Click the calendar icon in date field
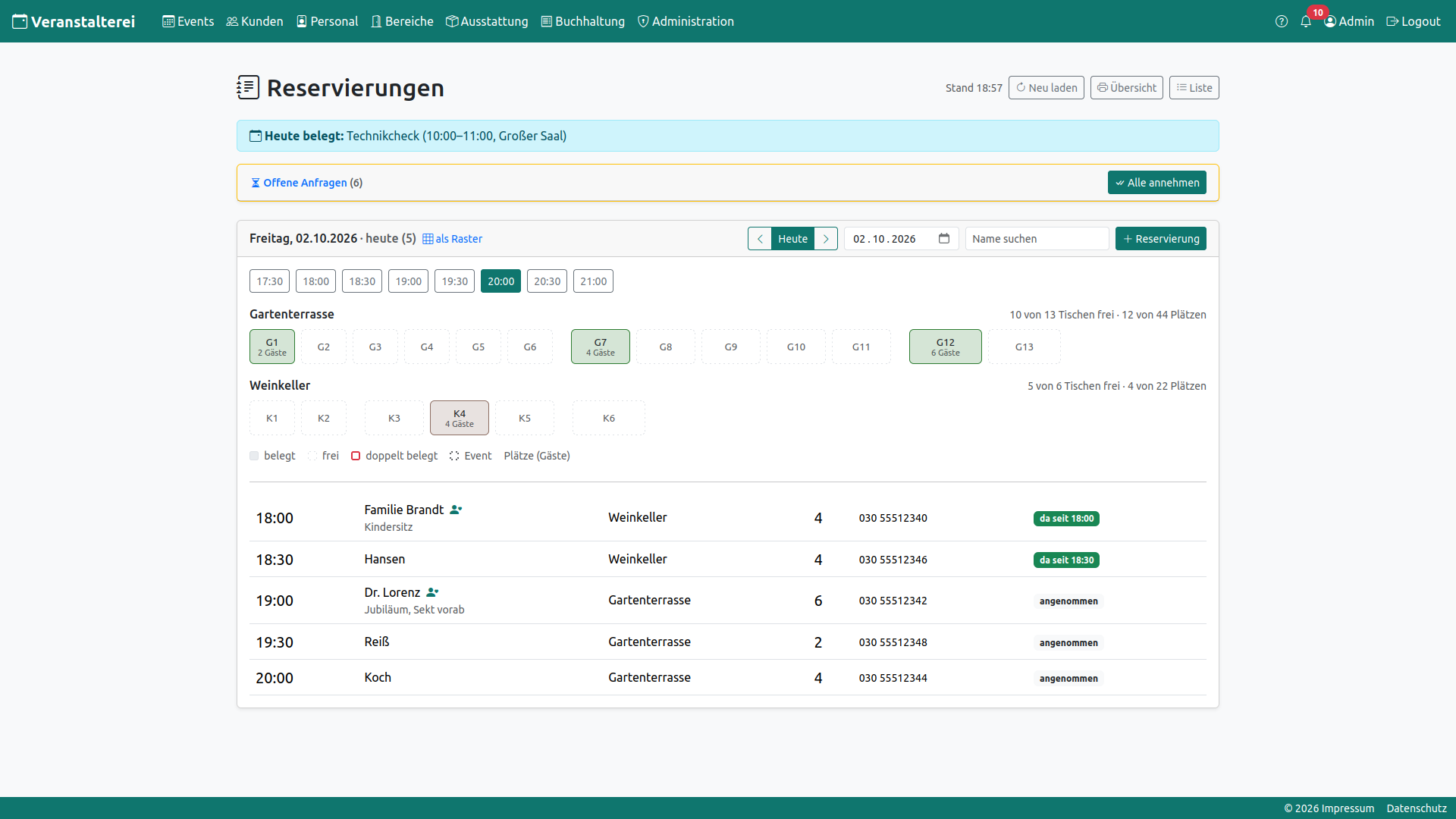This screenshot has height=819, width=1456. (x=944, y=238)
